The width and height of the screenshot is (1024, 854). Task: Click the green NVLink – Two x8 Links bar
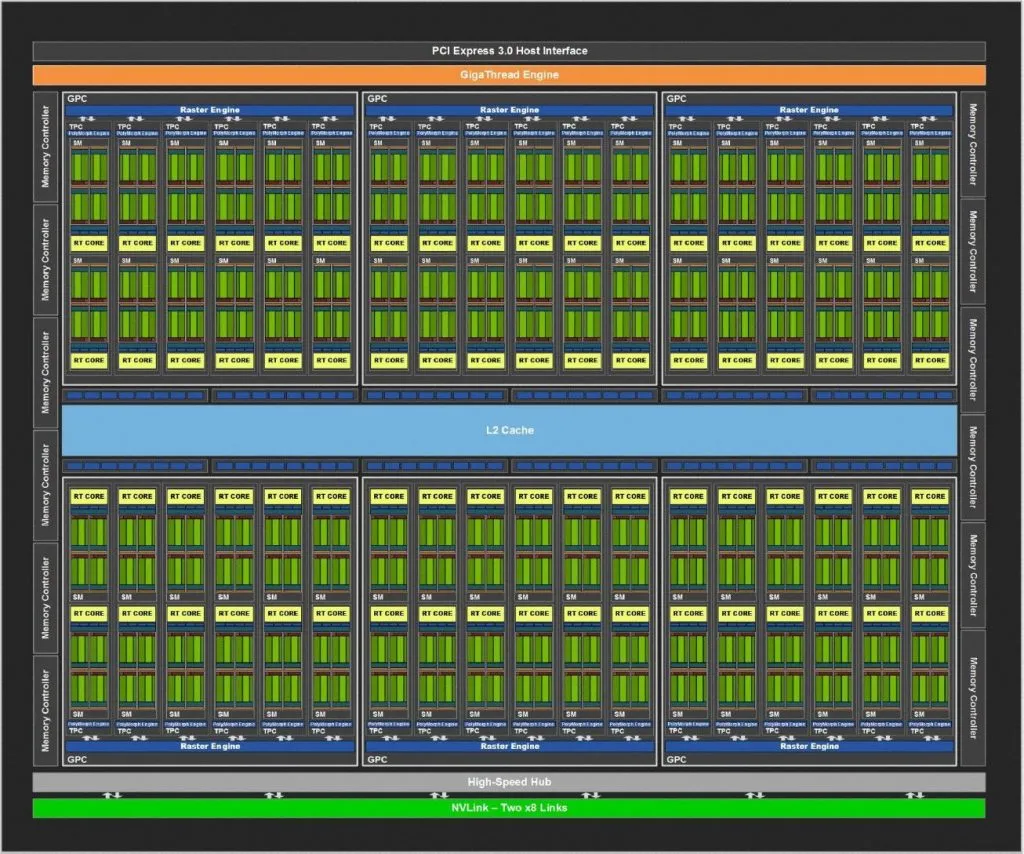pos(509,808)
